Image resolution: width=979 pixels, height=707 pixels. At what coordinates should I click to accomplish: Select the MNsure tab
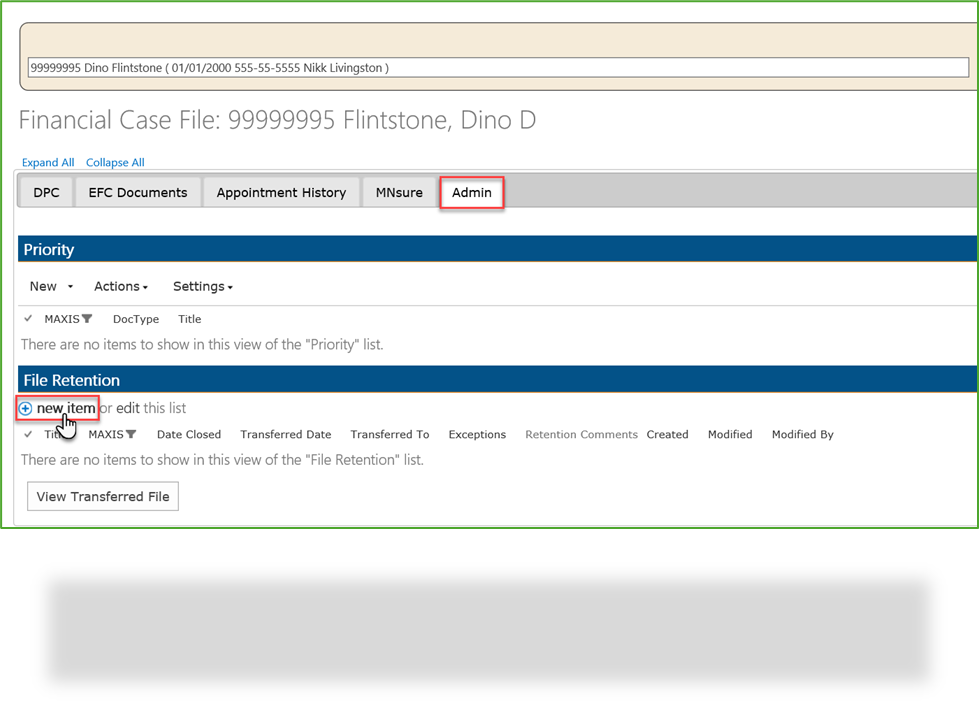tap(398, 192)
